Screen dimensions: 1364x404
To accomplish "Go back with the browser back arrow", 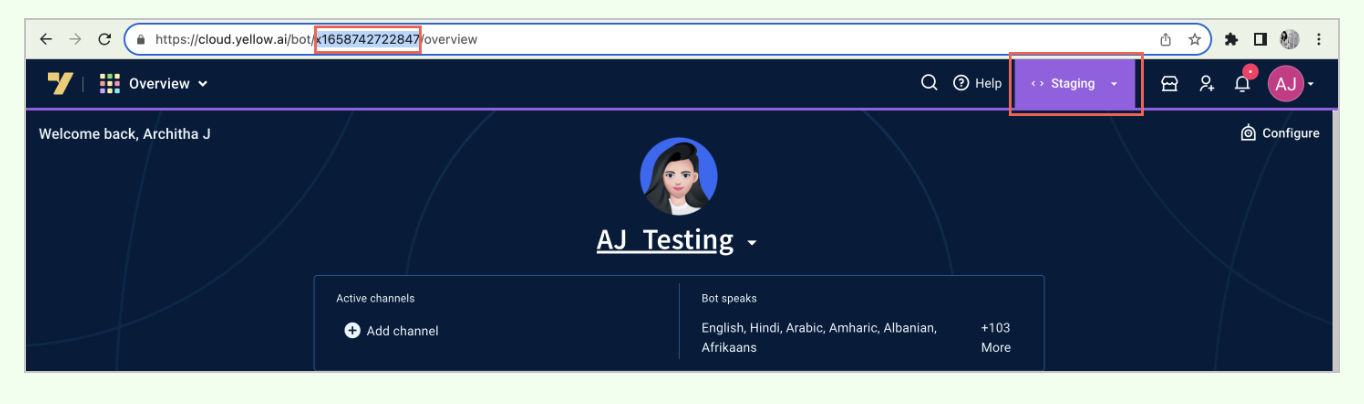I will coord(46,39).
